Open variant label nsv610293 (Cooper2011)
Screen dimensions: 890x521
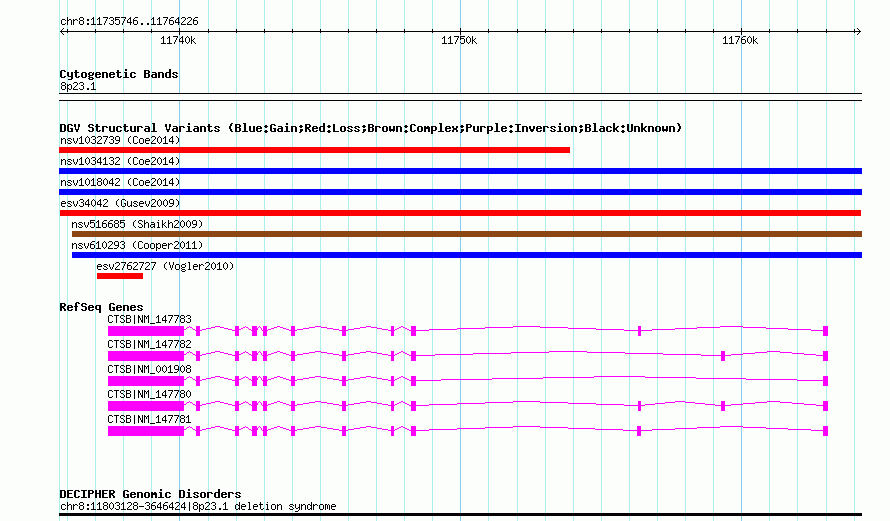click(137, 245)
